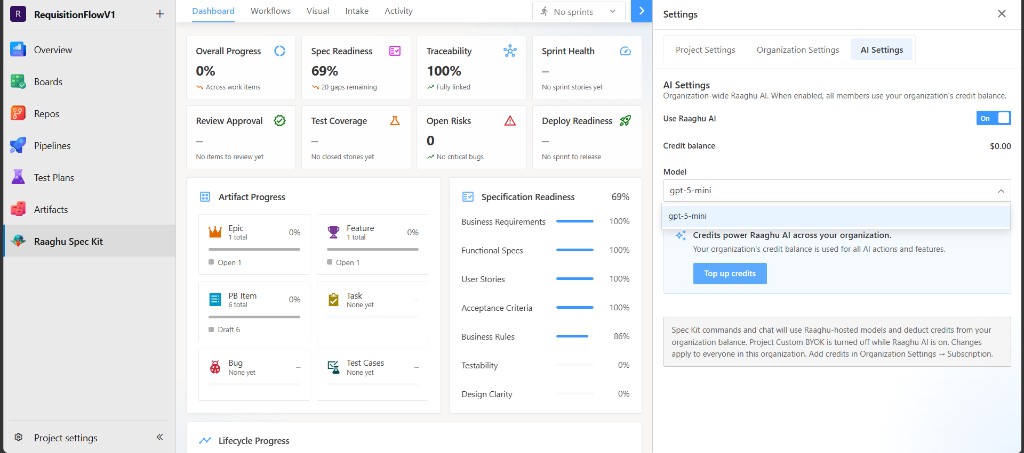Switch to the Dashboard tab
This screenshot has width=1024, height=453.
(214, 11)
